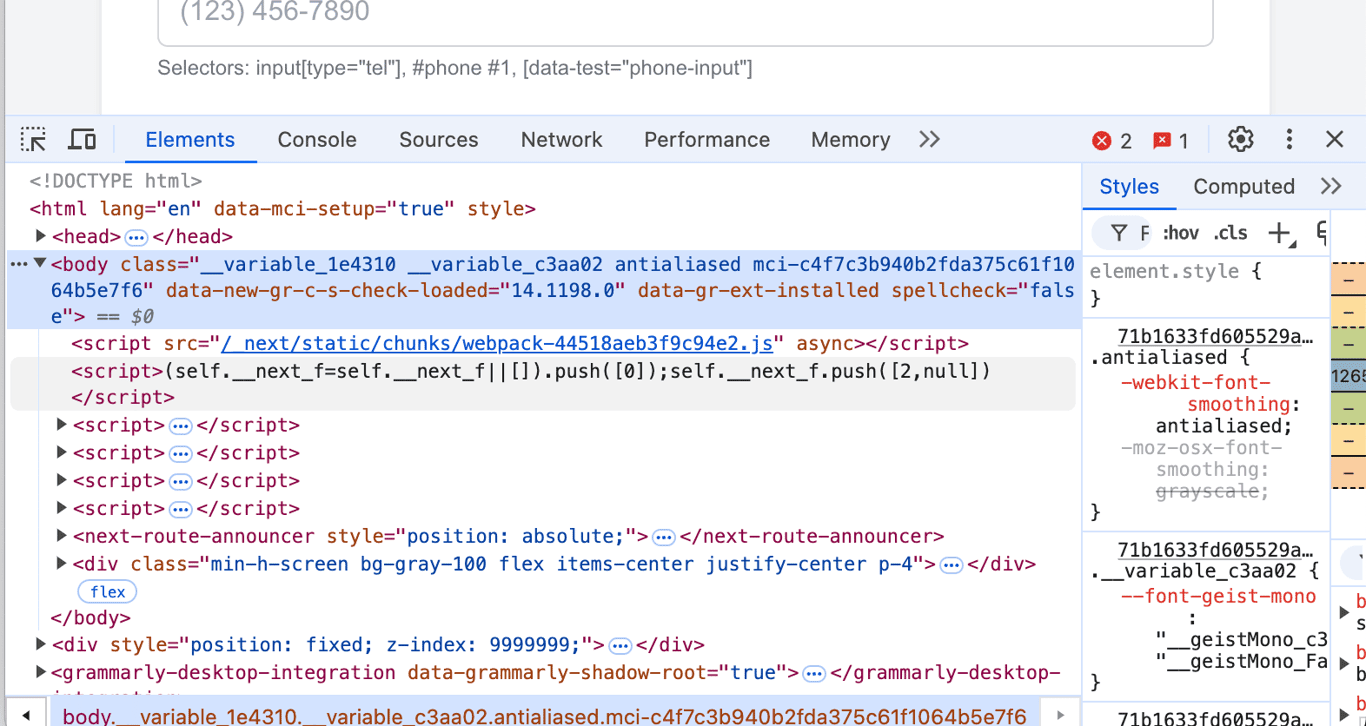Focus the phone number input field
The image size is (1366, 726).
(x=685, y=20)
